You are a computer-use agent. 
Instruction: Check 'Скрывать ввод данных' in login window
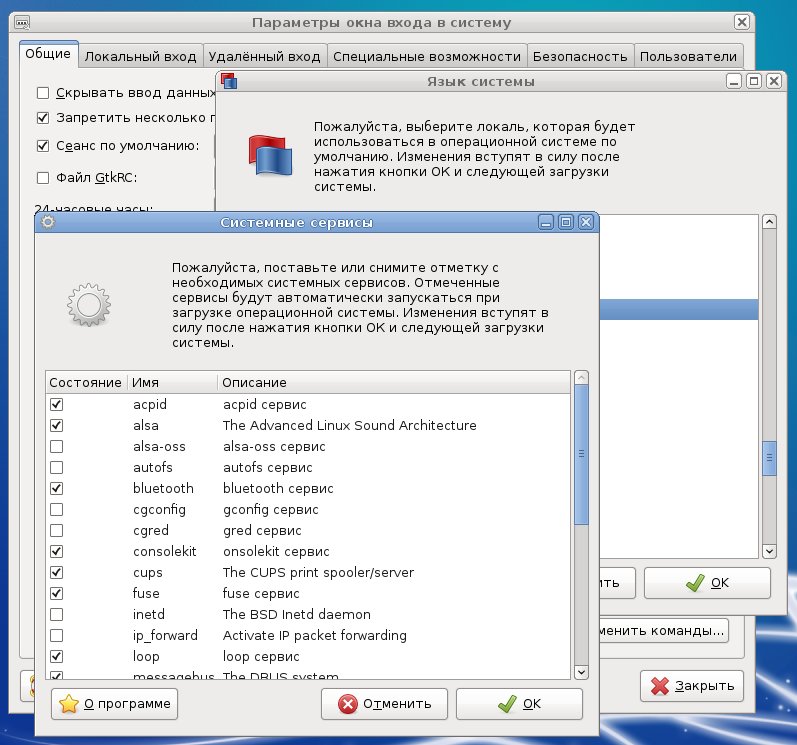(43, 93)
